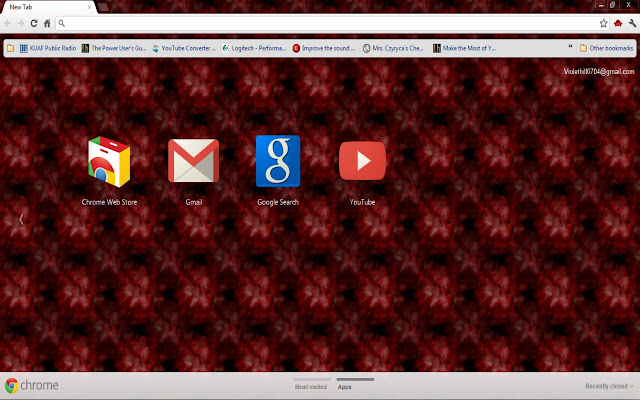Viewport: 640px width, 400px height.
Task: Reload the current page
Action: click(x=34, y=23)
